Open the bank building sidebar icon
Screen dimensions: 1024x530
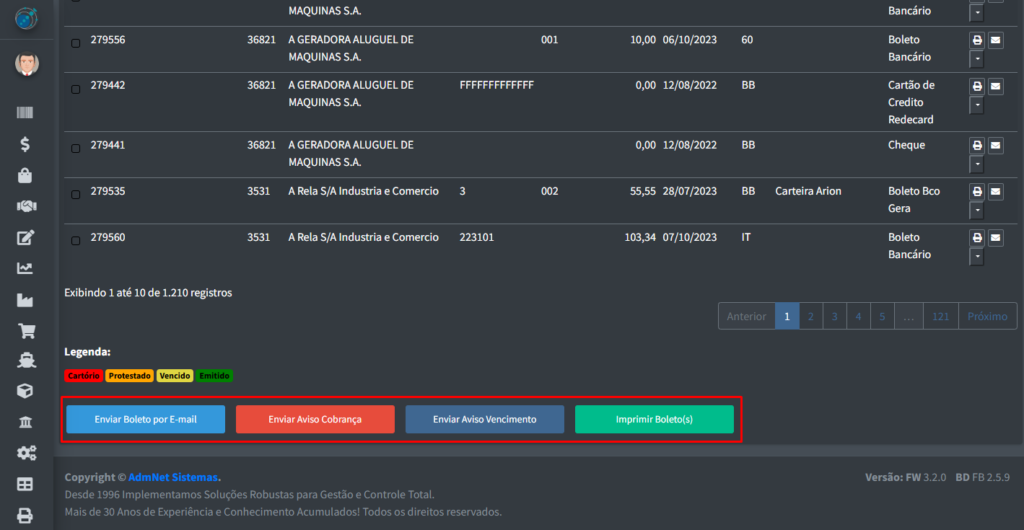click(26, 422)
